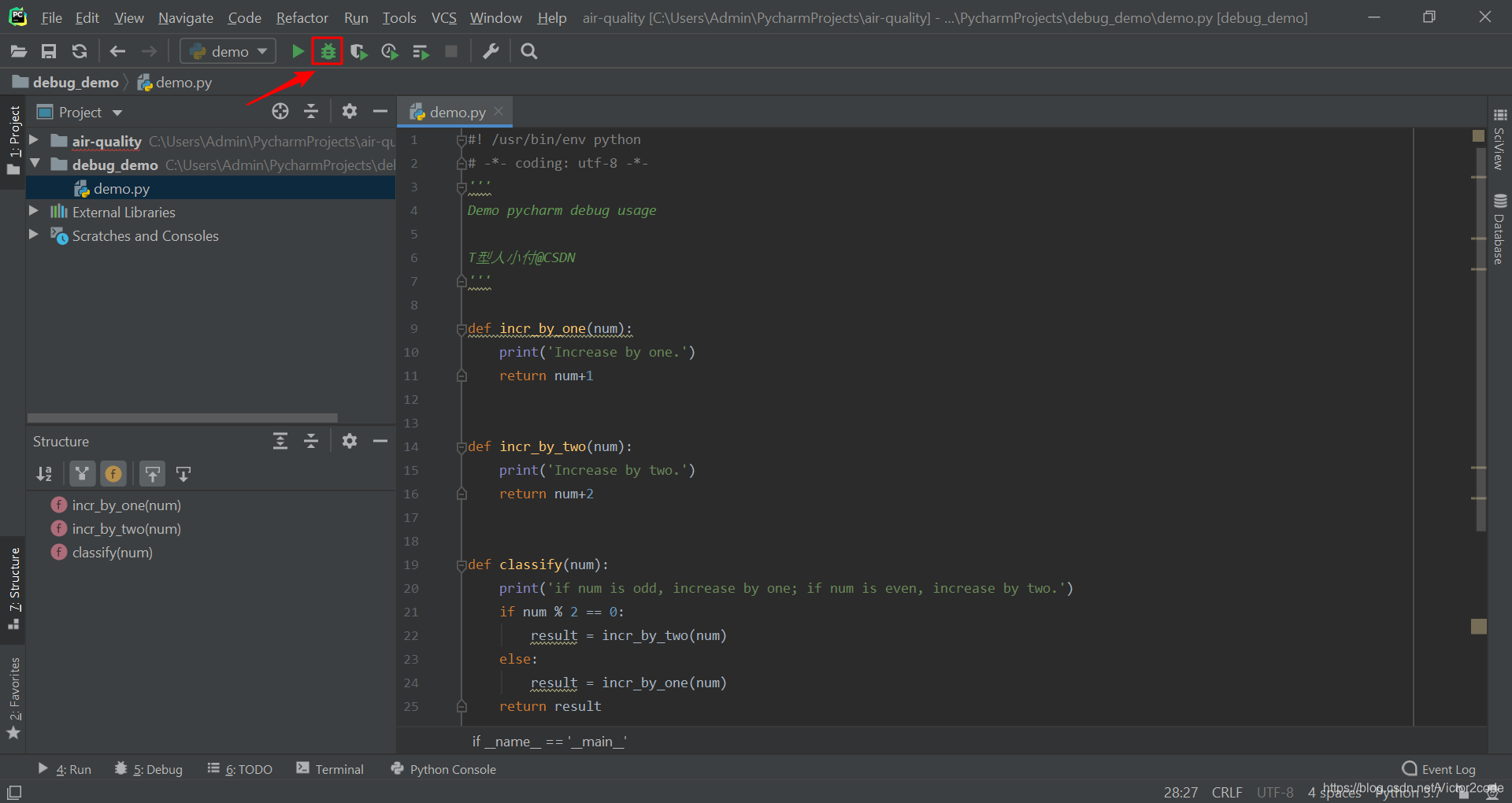This screenshot has width=1512, height=803.
Task: Hide the Structure panel with minus icon
Action: tap(380, 441)
